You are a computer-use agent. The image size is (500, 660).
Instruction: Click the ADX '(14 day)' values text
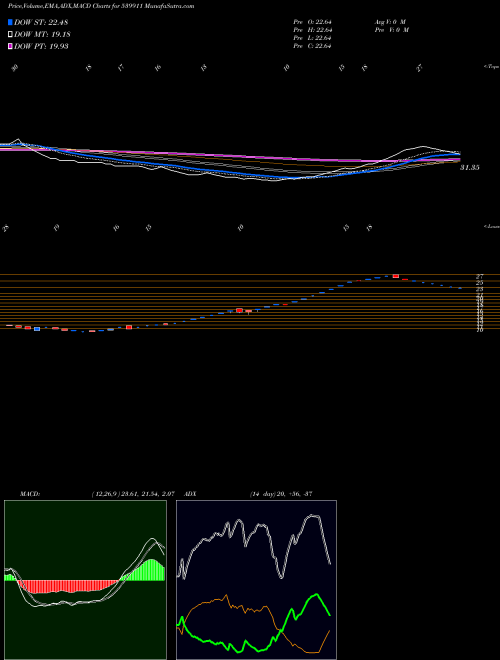(280, 494)
